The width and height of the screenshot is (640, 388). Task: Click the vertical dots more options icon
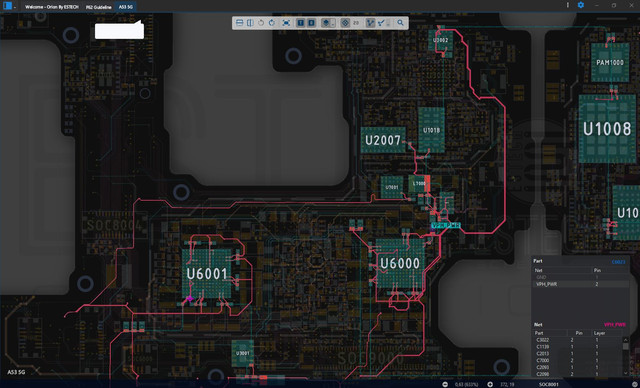(568, 5)
